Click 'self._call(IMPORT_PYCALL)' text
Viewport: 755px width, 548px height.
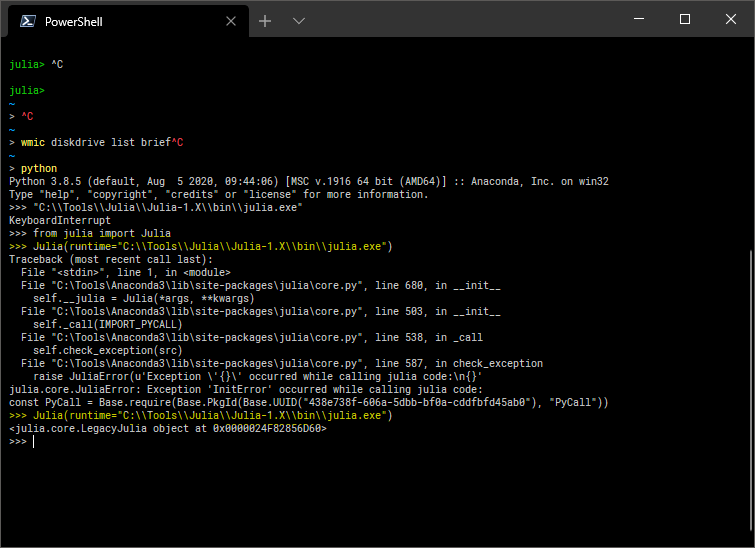pos(108,325)
